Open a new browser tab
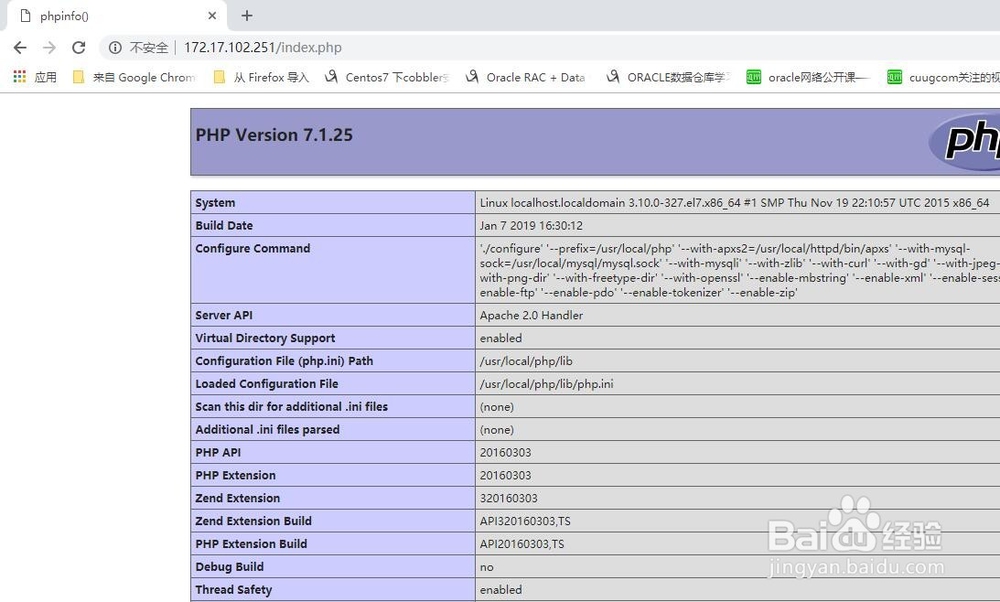 pyautogui.click(x=246, y=15)
